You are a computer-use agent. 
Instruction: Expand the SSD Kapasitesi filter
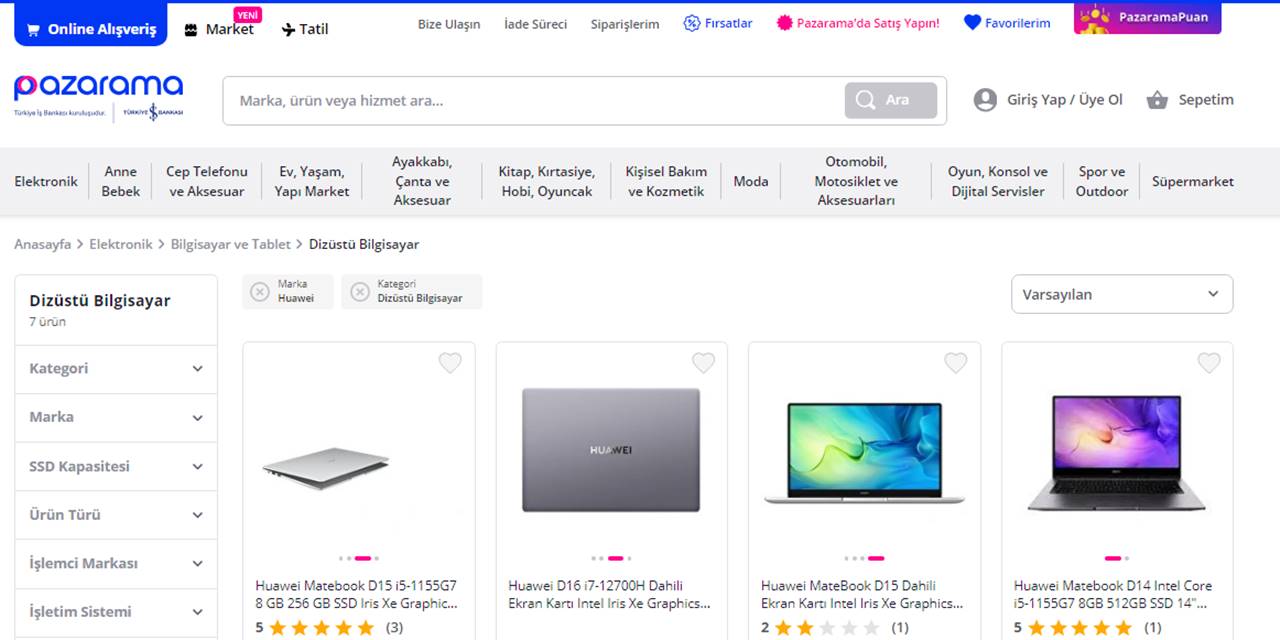coord(116,466)
